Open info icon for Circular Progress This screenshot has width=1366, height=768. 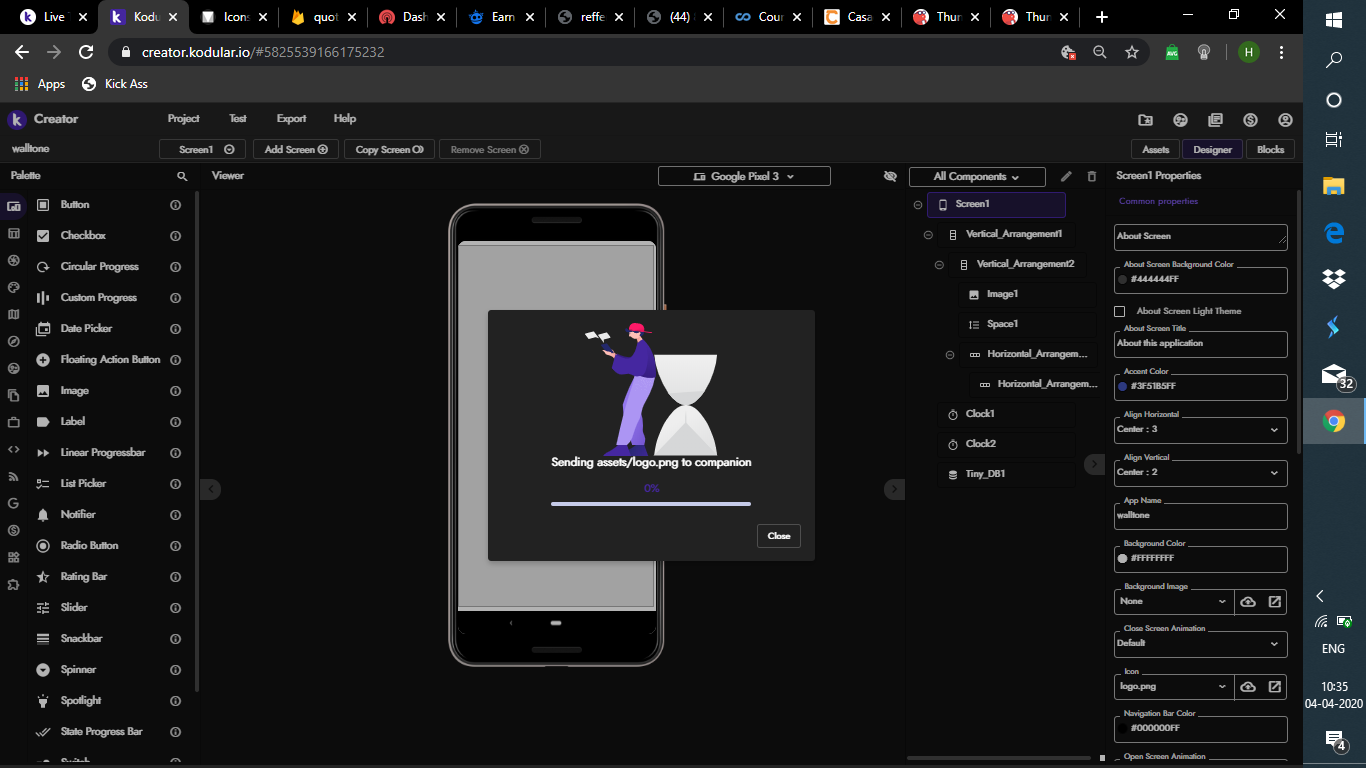(x=175, y=267)
